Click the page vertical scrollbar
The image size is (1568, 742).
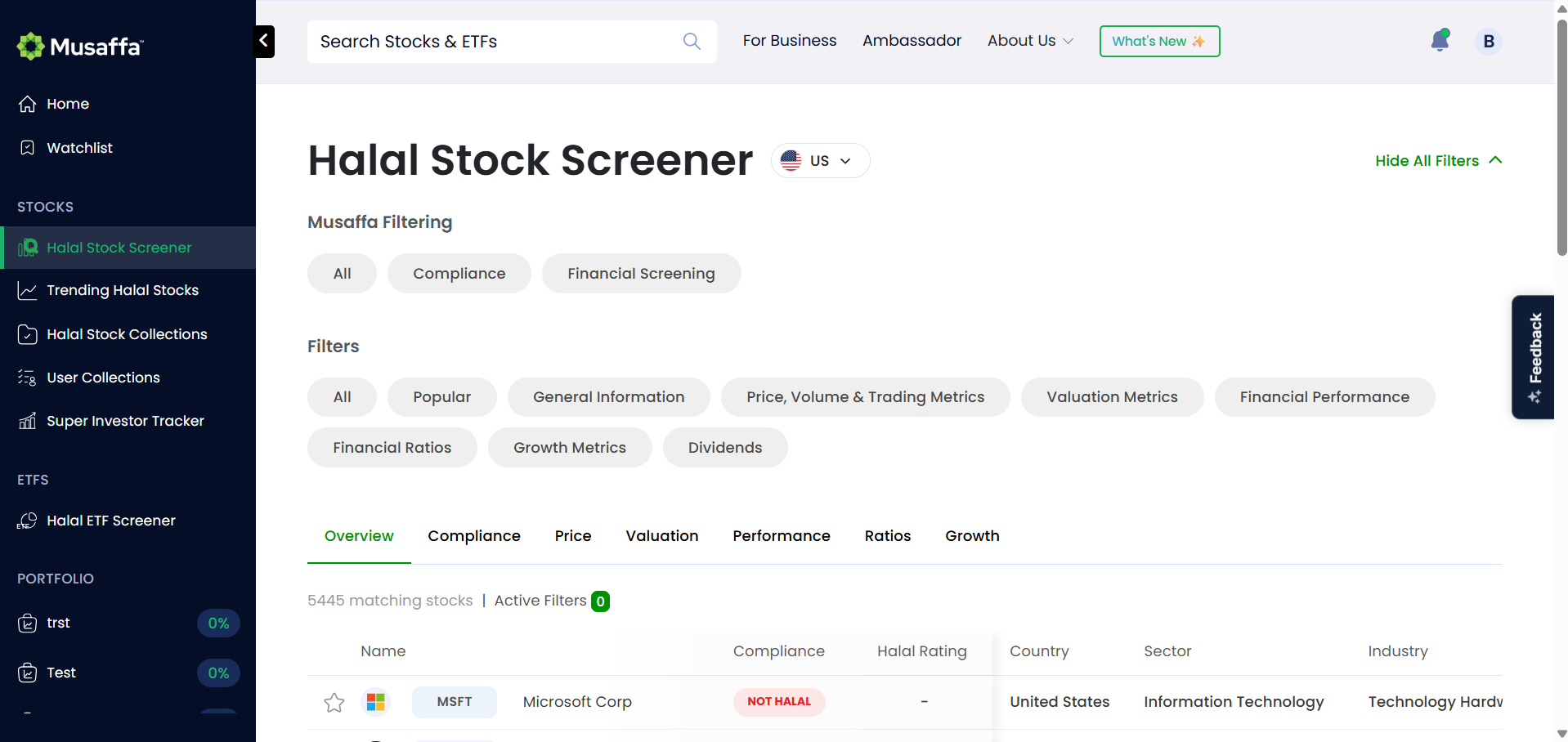click(x=1561, y=137)
